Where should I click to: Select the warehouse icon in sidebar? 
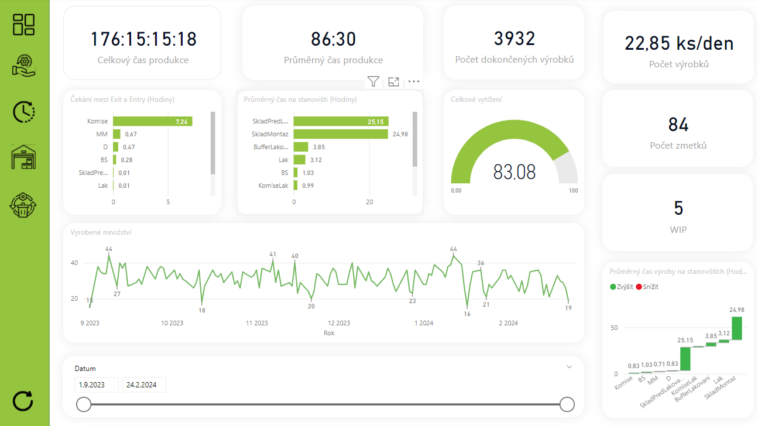[x=24, y=158]
